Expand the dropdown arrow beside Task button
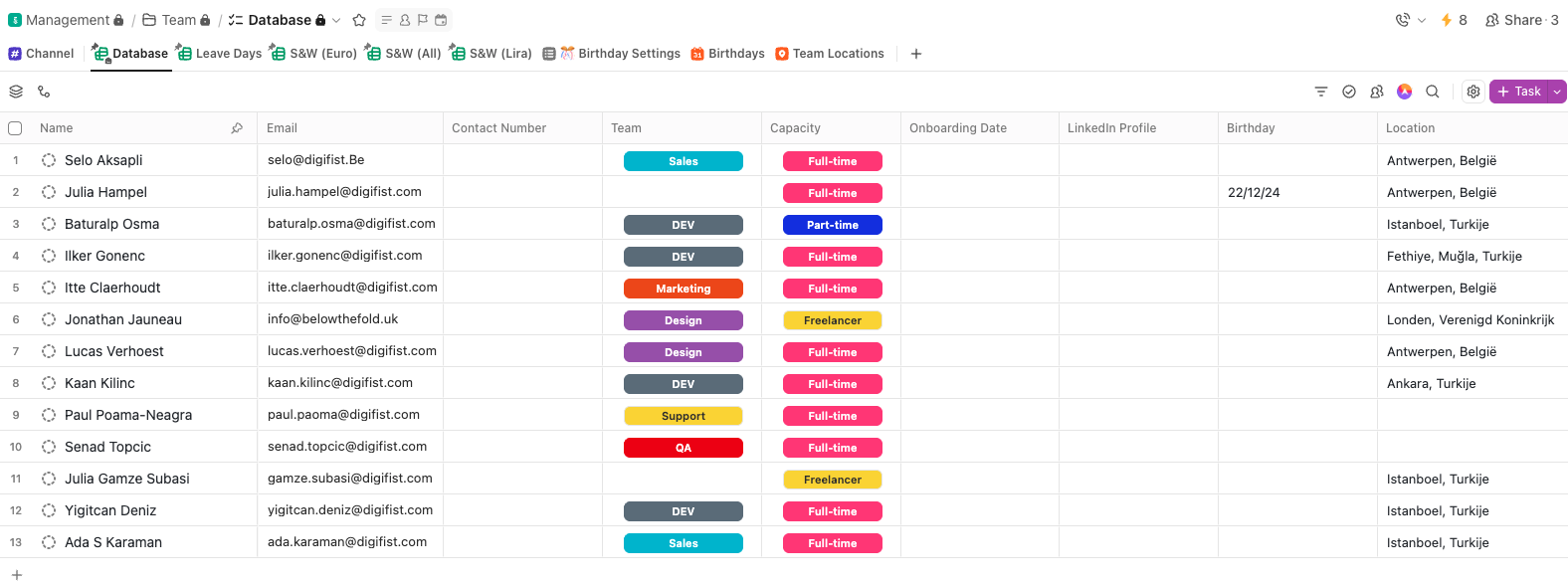This screenshot has height=585, width=1568. (x=1558, y=92)
